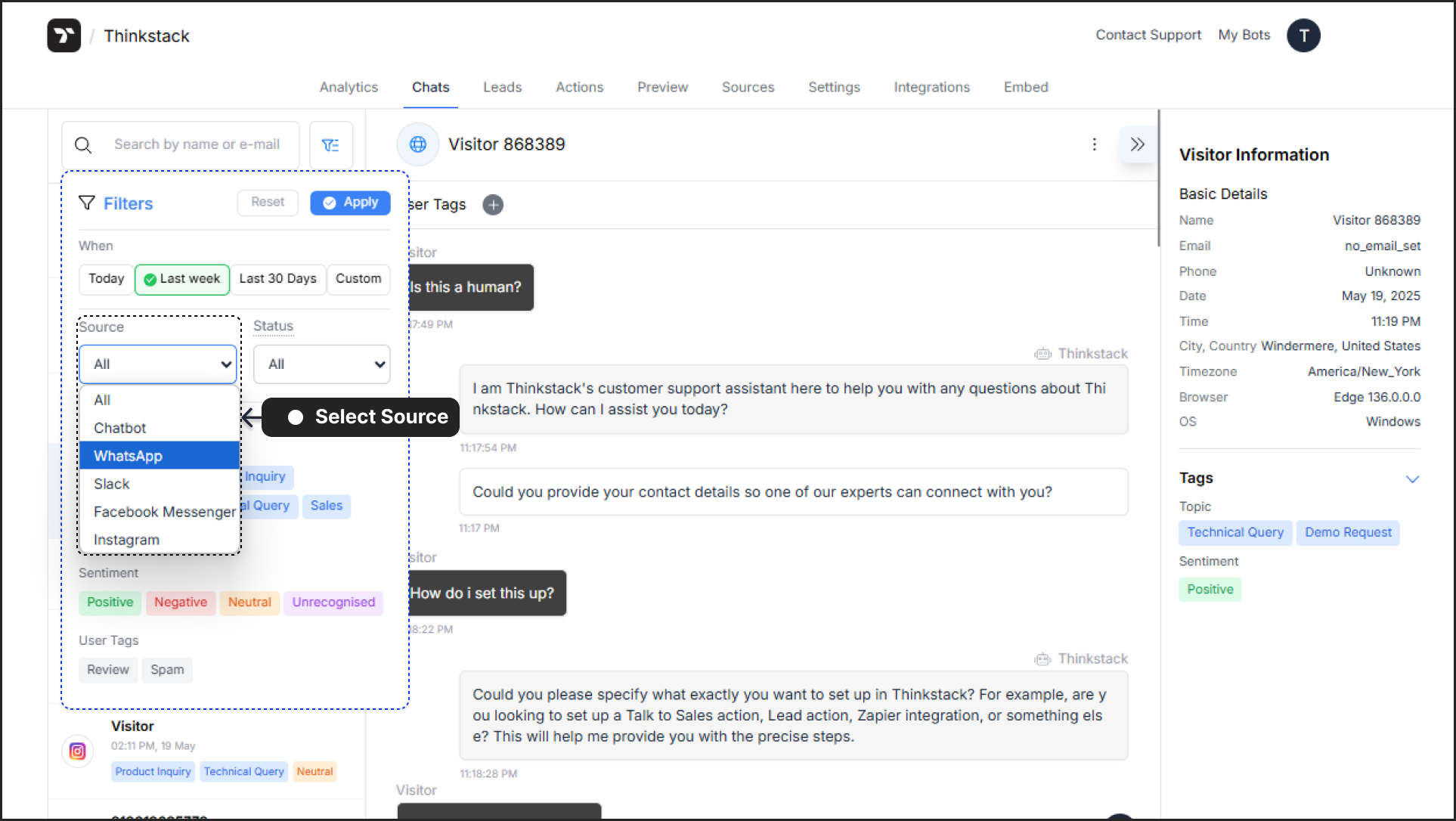Screen dimensions: 1456x821
Task: Choose All in source list
Action: point(160,400)
